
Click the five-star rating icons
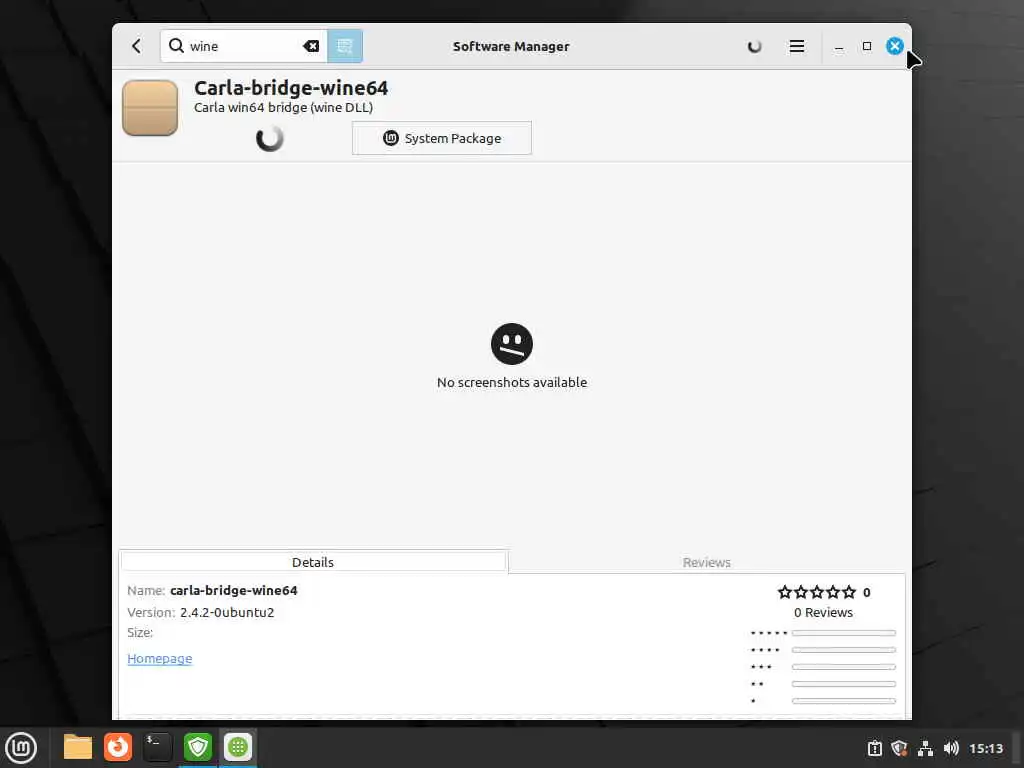816,592
